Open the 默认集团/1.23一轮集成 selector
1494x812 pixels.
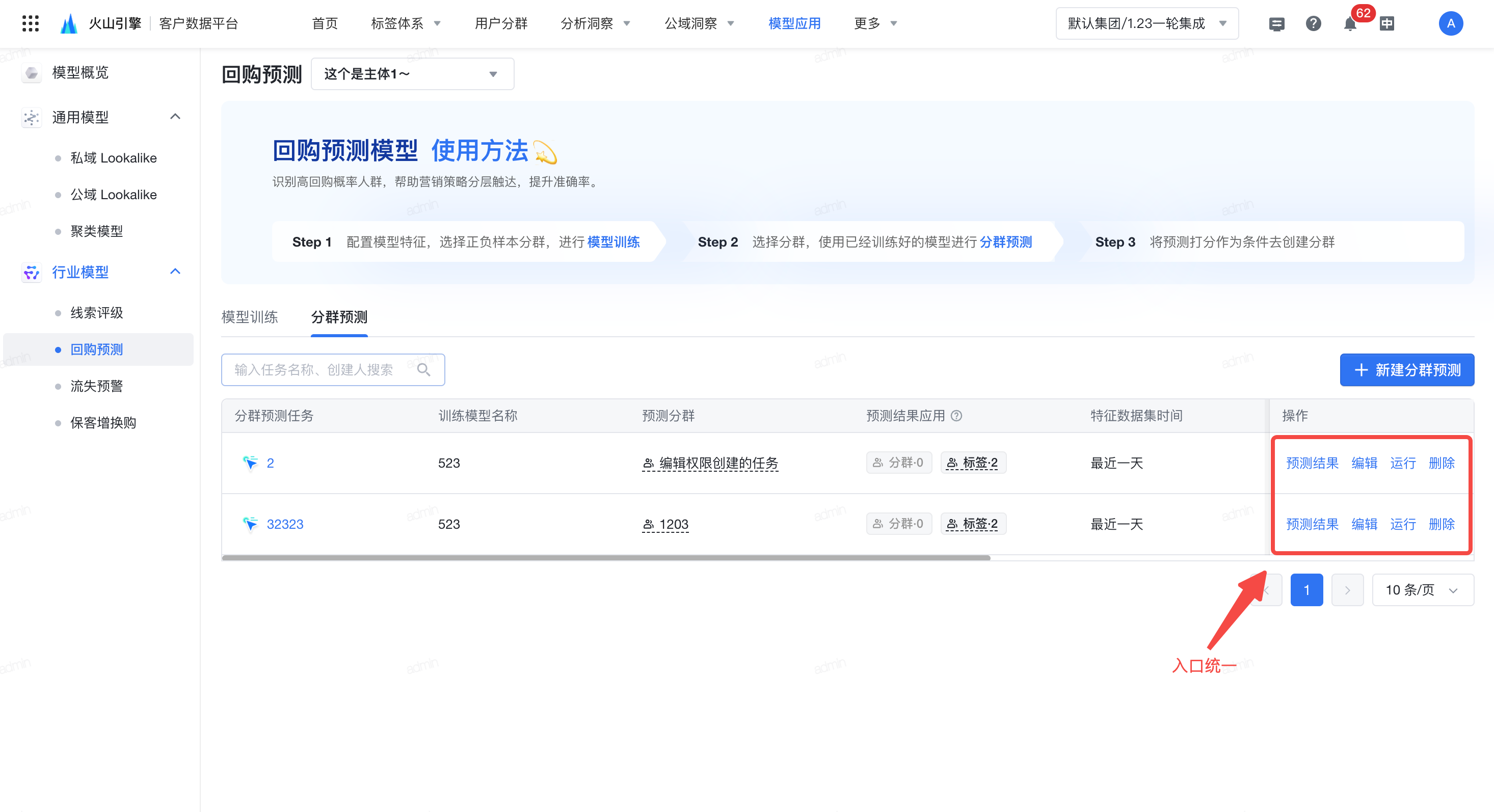(x=1147, y=23)
